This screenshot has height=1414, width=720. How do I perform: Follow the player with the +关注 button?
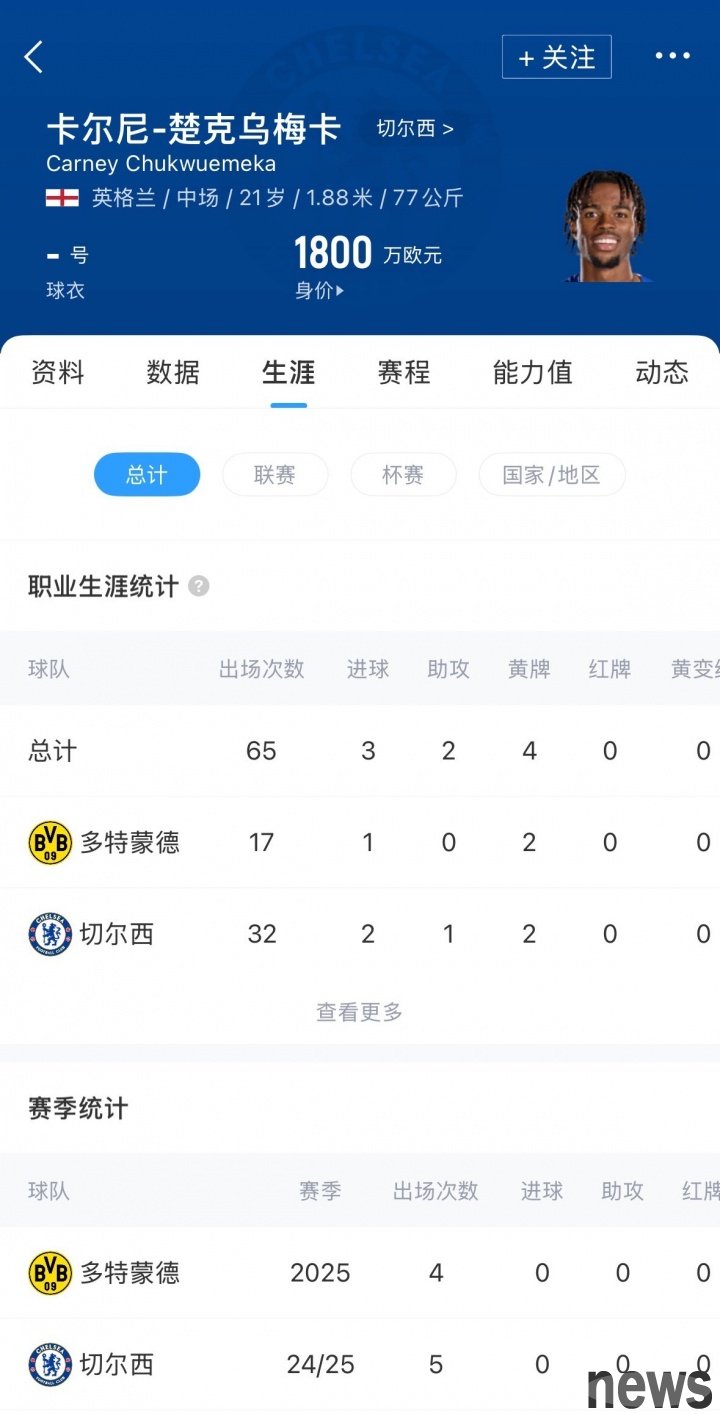coord(557,57)
